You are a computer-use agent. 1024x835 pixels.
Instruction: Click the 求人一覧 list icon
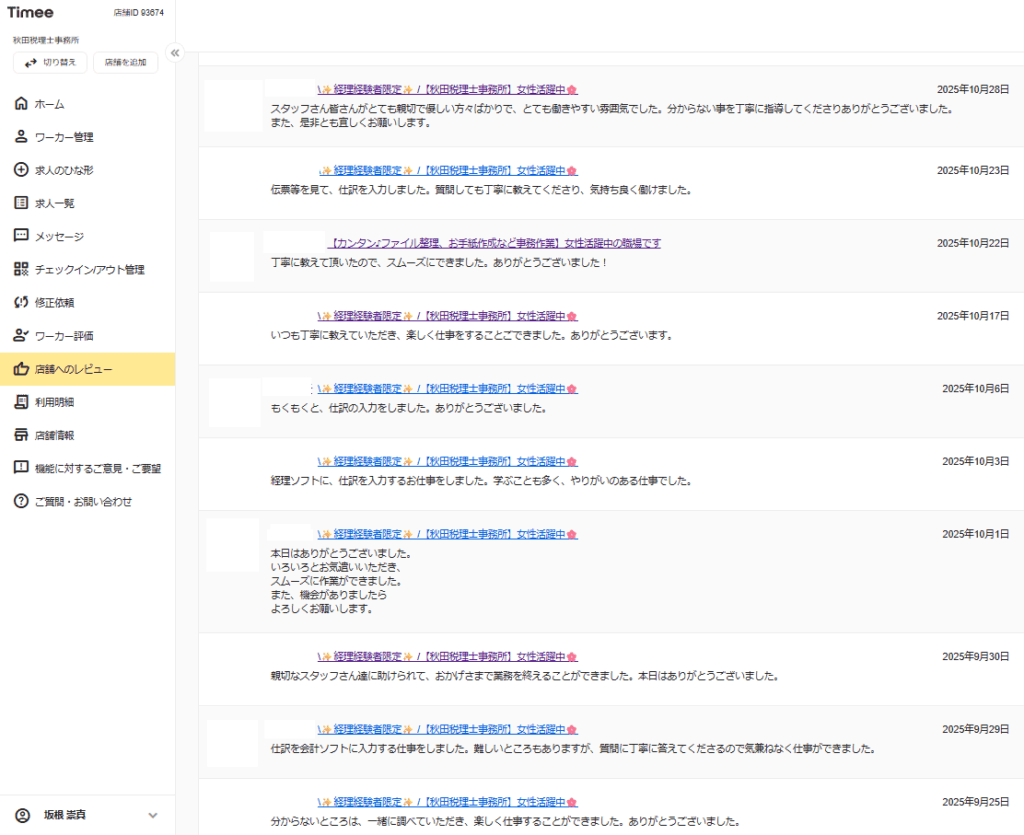[x=21, y=203]
